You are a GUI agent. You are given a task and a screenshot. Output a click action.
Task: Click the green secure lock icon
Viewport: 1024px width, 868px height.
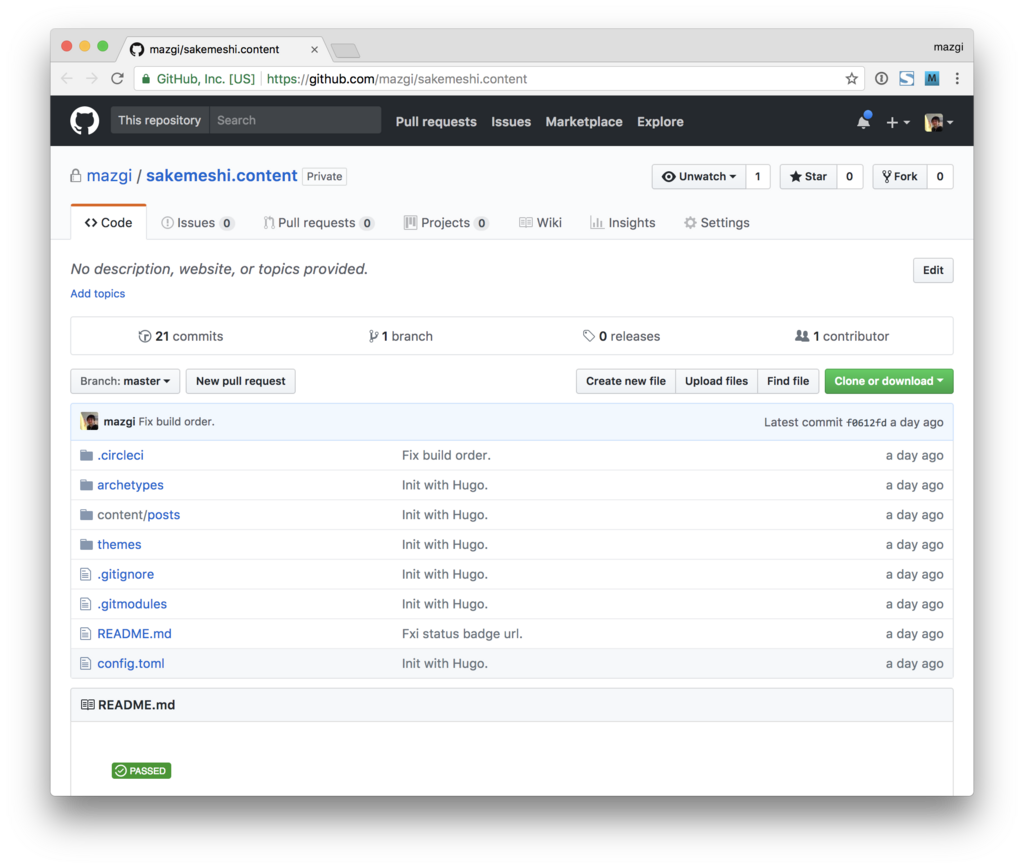click(x=146, y=79)
